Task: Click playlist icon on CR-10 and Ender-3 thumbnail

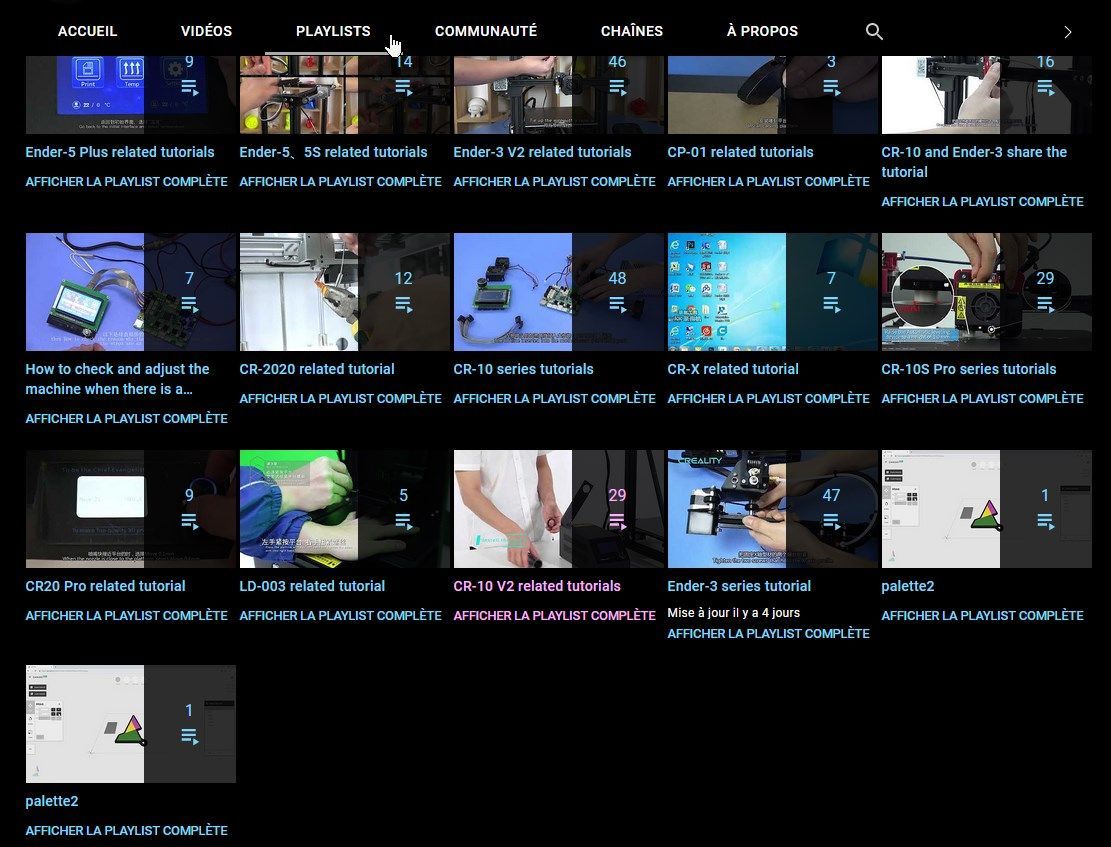Action: click(1045, 88)
